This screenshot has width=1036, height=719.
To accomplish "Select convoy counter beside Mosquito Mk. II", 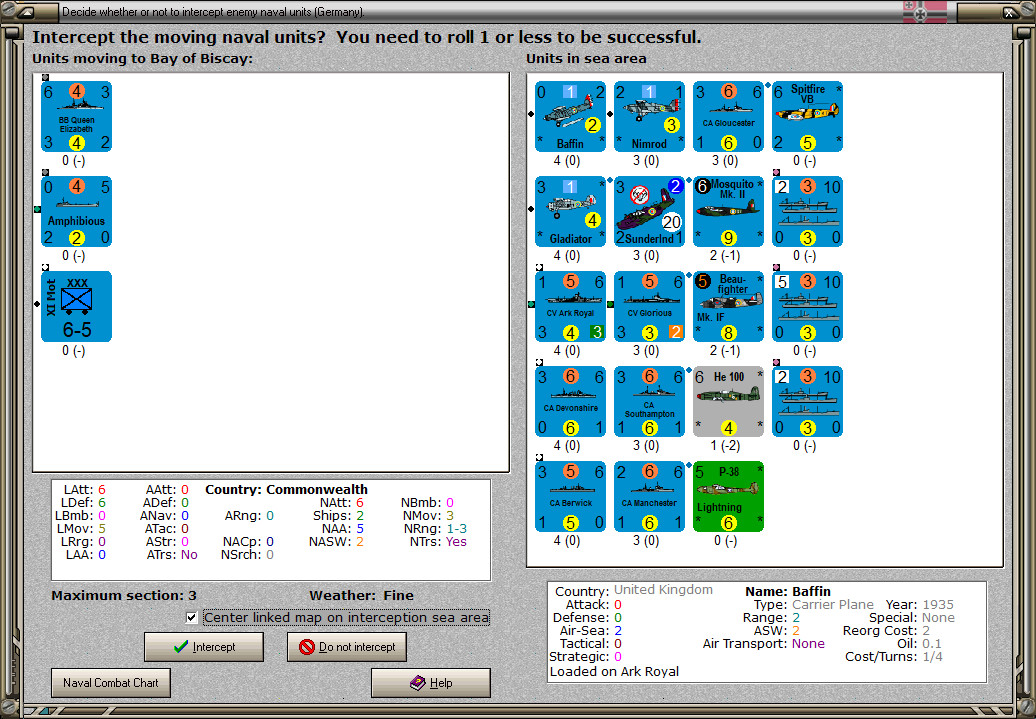I will [x=807, y=211].
